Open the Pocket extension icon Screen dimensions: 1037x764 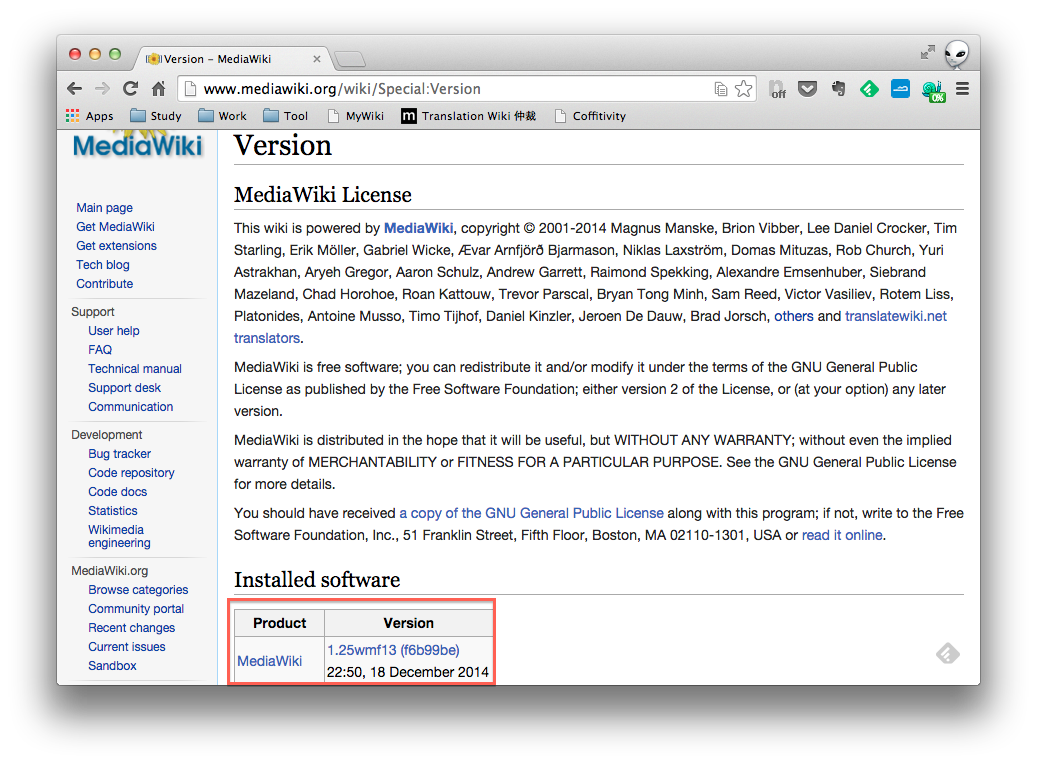tap(807, 88)
